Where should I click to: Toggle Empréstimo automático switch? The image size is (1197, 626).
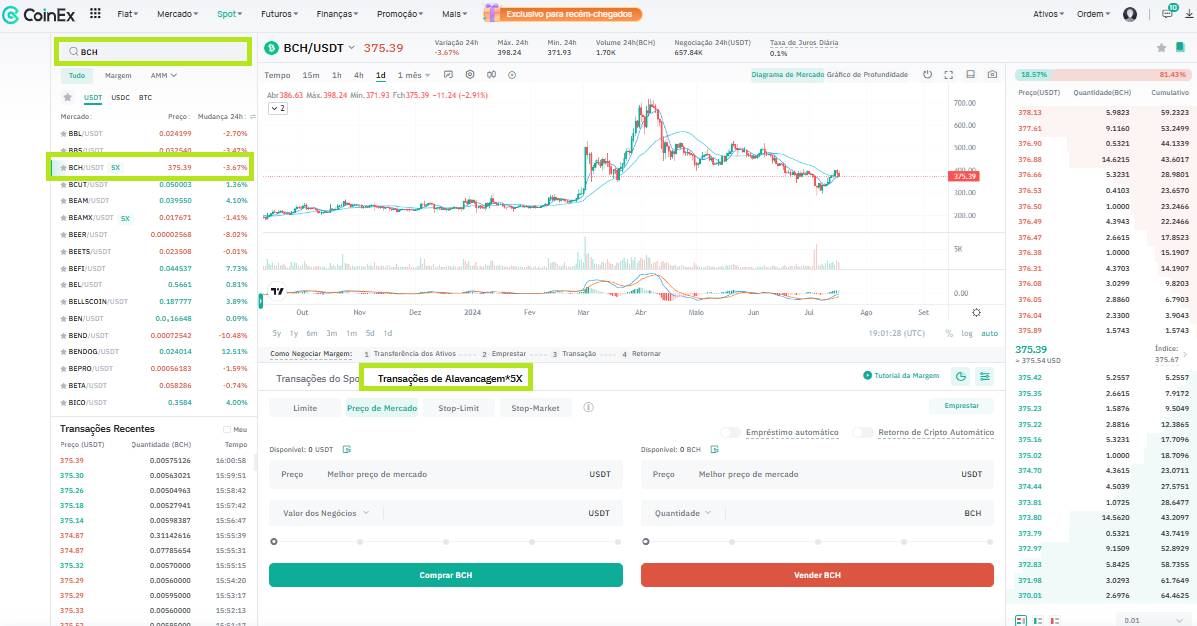pos(731,432)
